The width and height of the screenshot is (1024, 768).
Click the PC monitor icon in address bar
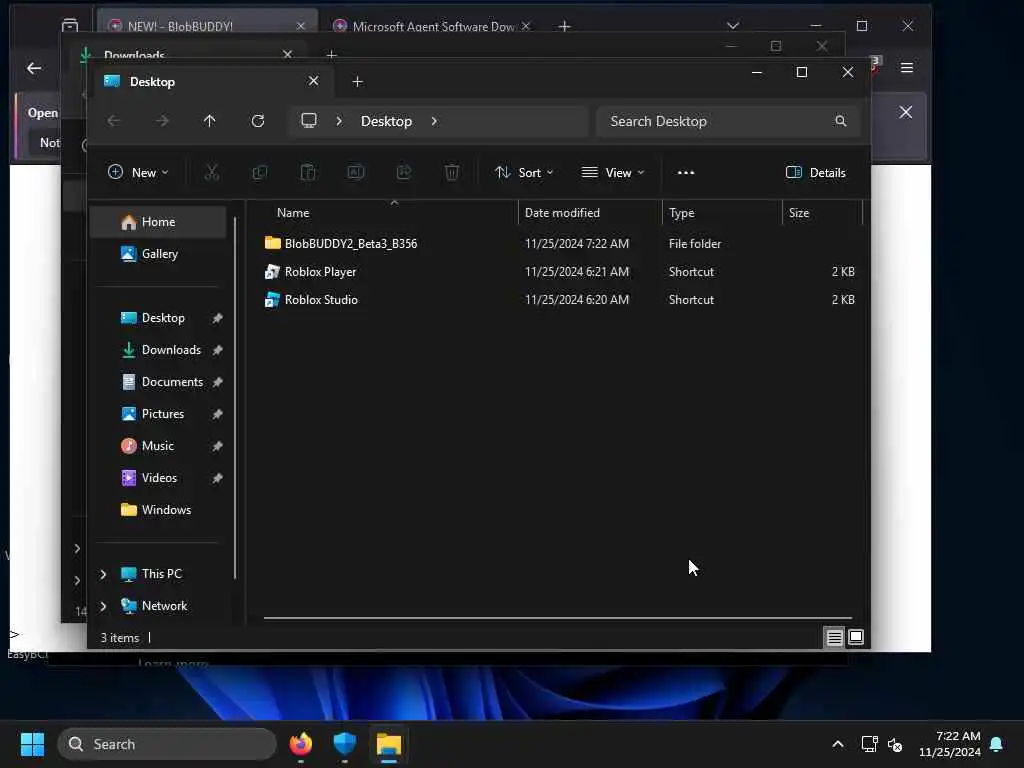[x=309, y=121]
